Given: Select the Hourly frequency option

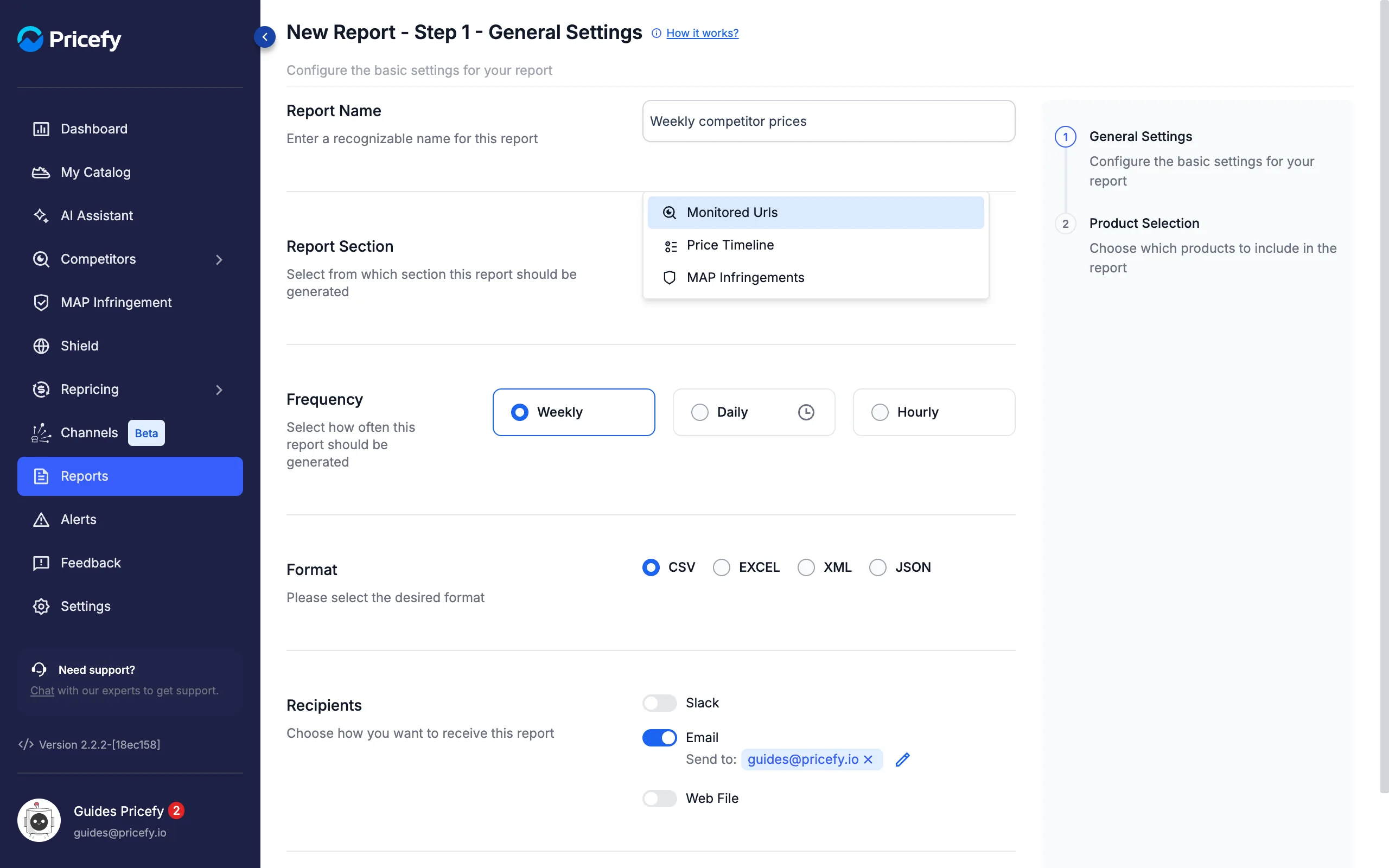Looking at the screenshot, I should click(x=934, y=412).
